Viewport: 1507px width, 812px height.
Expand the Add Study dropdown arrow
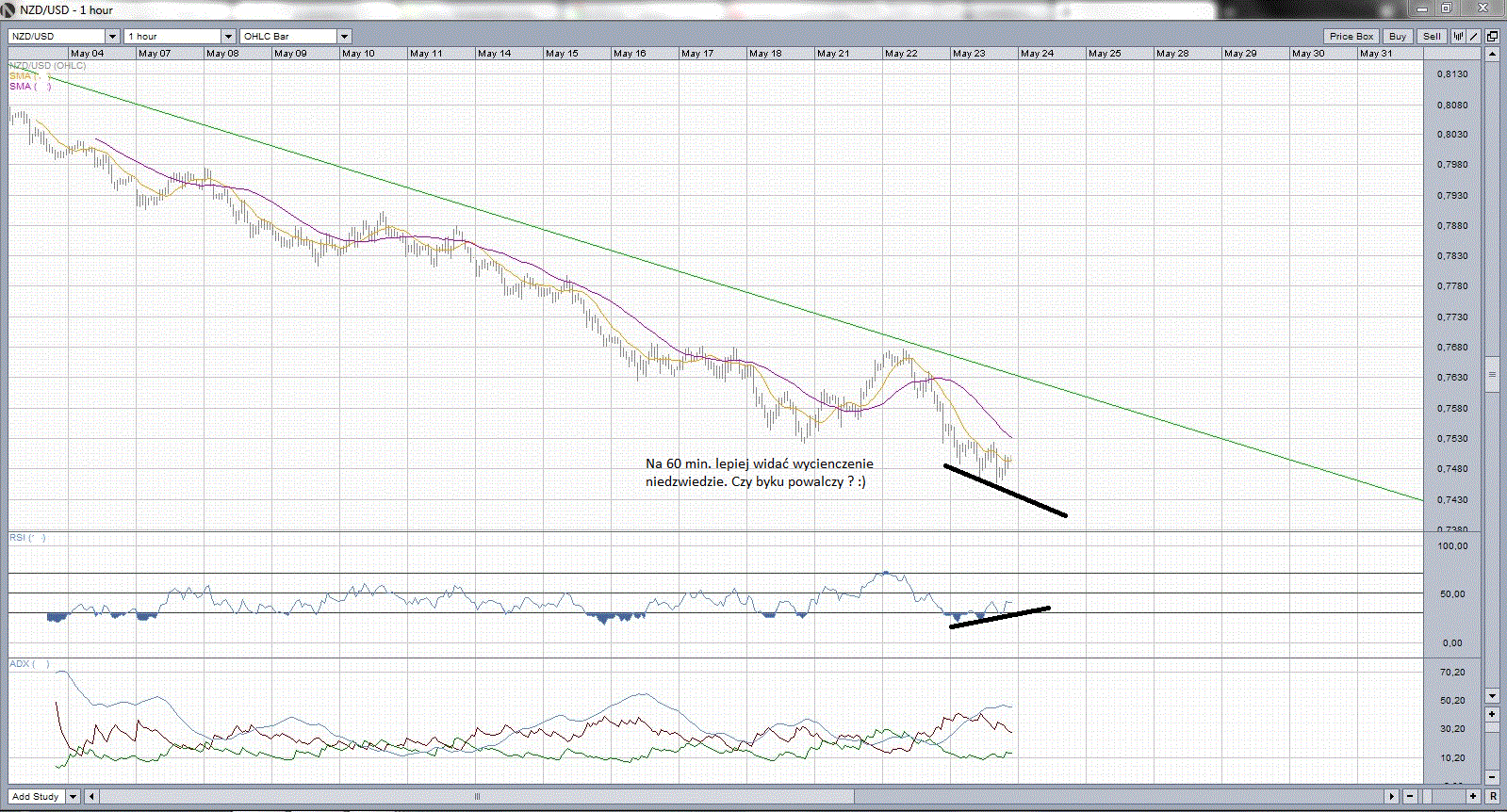[73, 797]
